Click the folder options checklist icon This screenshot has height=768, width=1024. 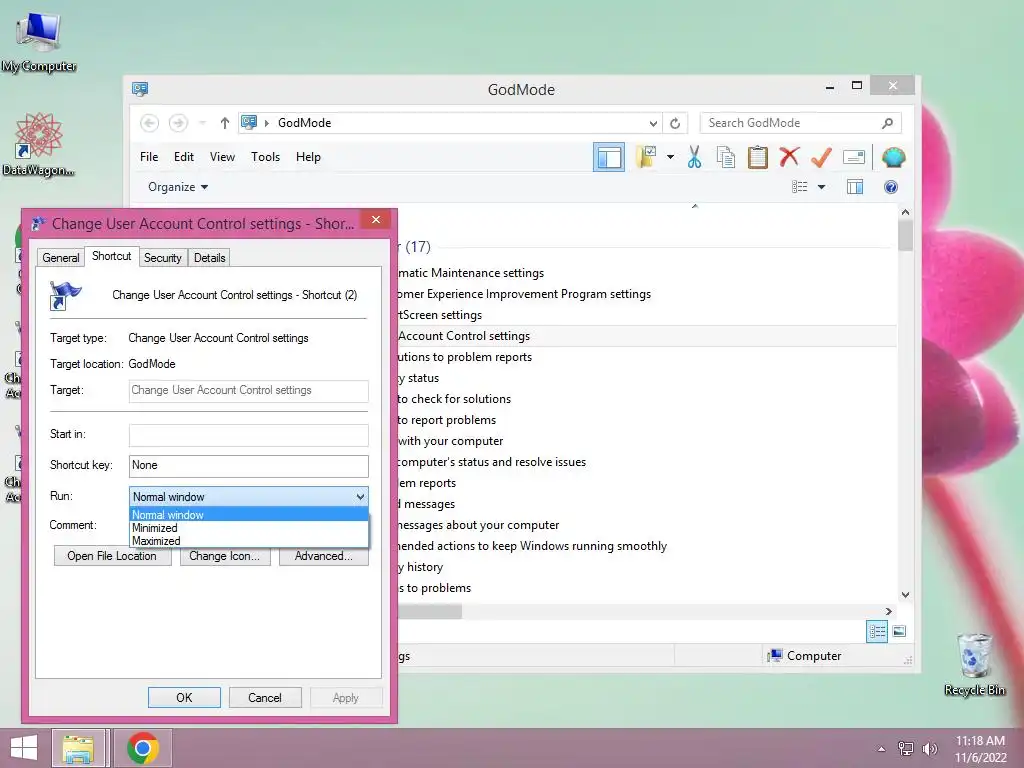click(x=646, y=157)
